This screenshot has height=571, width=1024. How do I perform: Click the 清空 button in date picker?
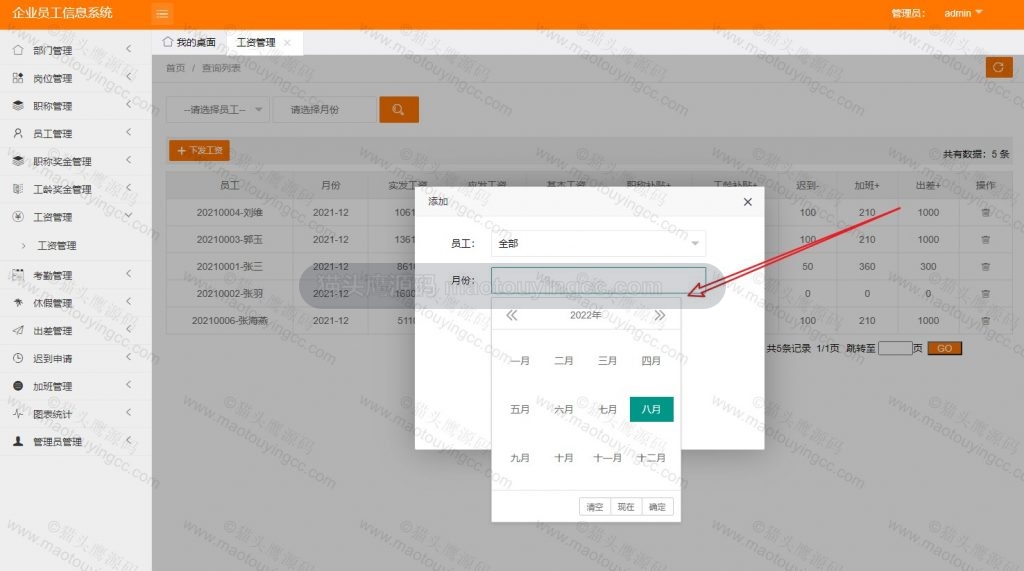pos(595,507)
